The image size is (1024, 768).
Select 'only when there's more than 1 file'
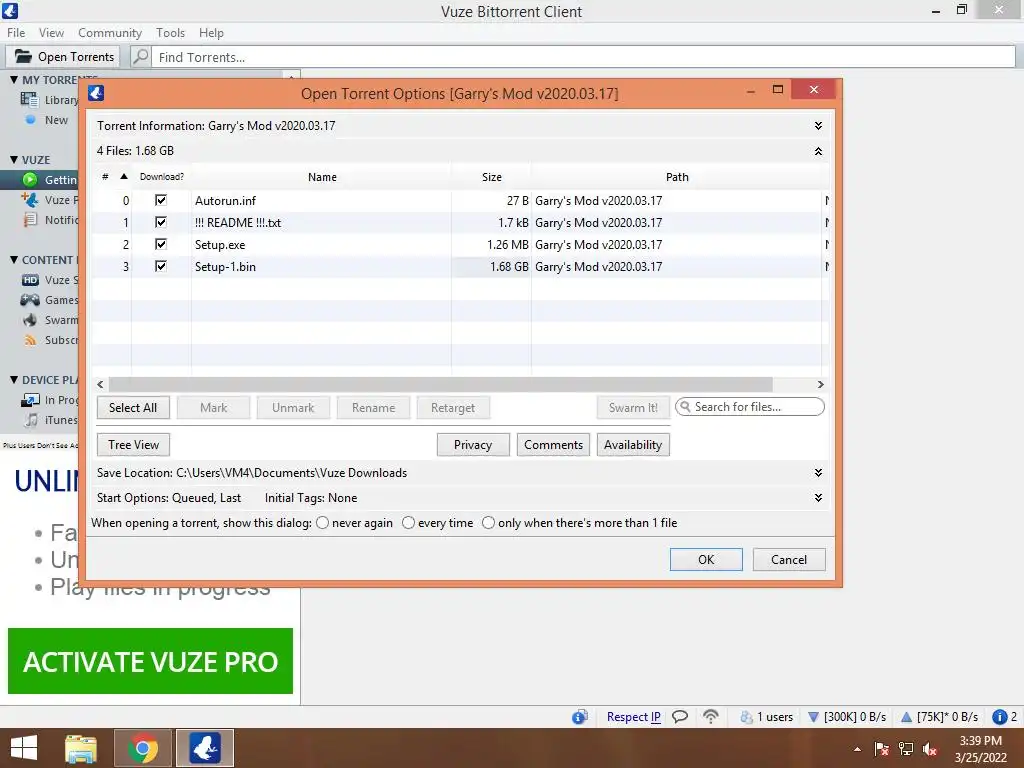pos(488,523)
